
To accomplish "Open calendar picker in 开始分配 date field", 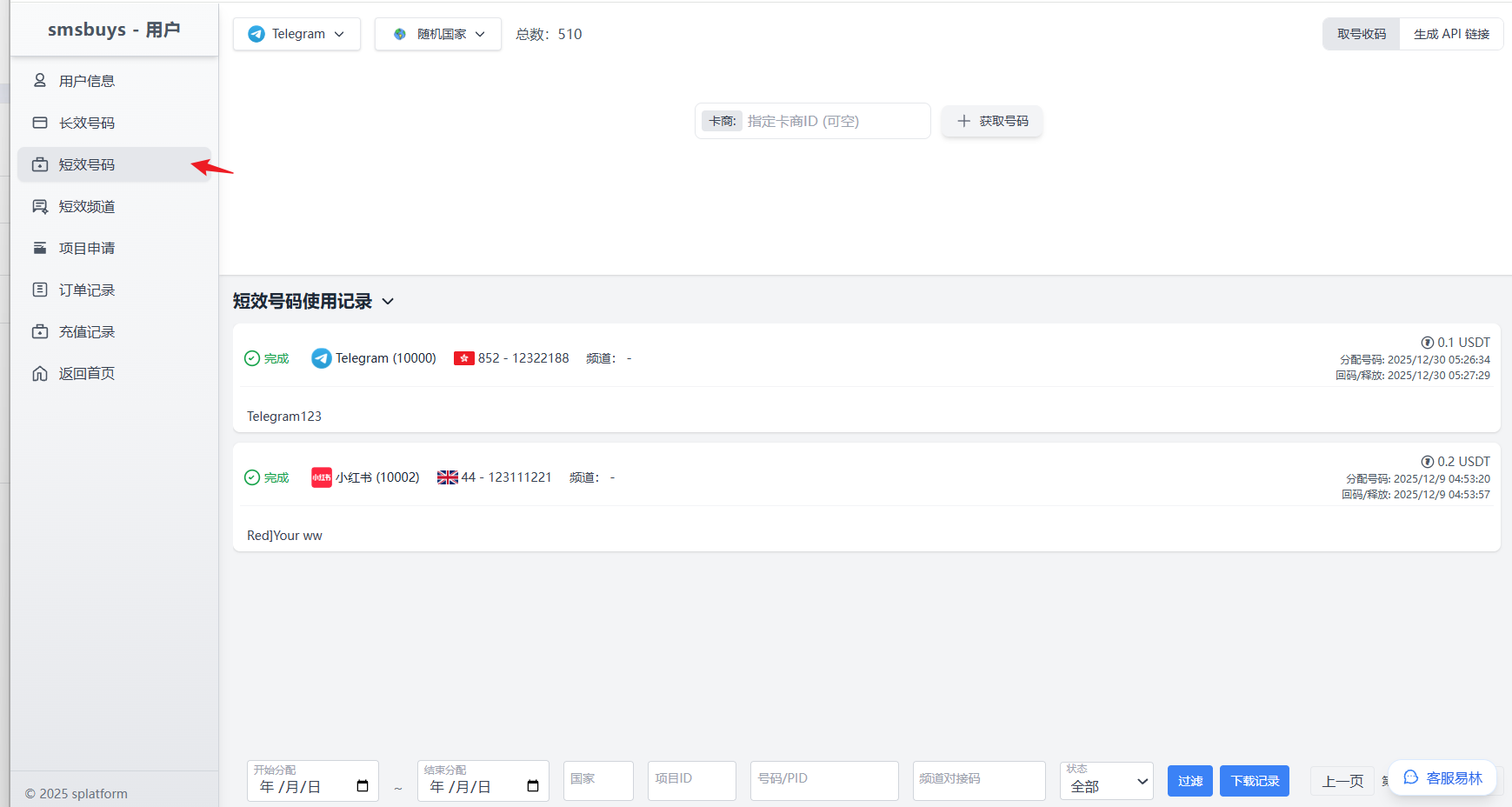I will click(363, 786).
